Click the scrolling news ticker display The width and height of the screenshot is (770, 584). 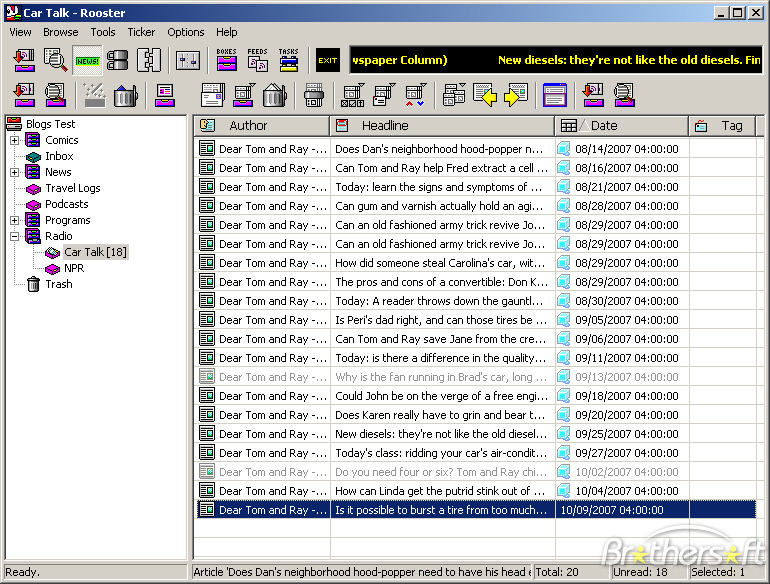click(x=555, y=60)
